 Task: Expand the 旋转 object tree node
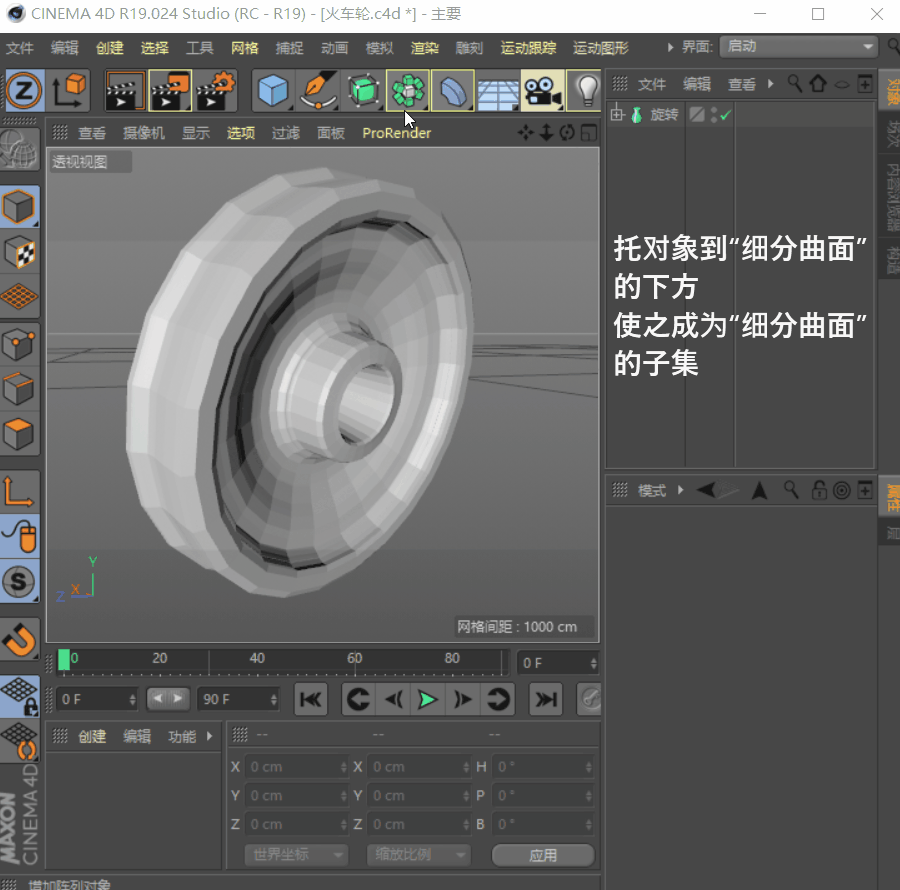[617, 115]
